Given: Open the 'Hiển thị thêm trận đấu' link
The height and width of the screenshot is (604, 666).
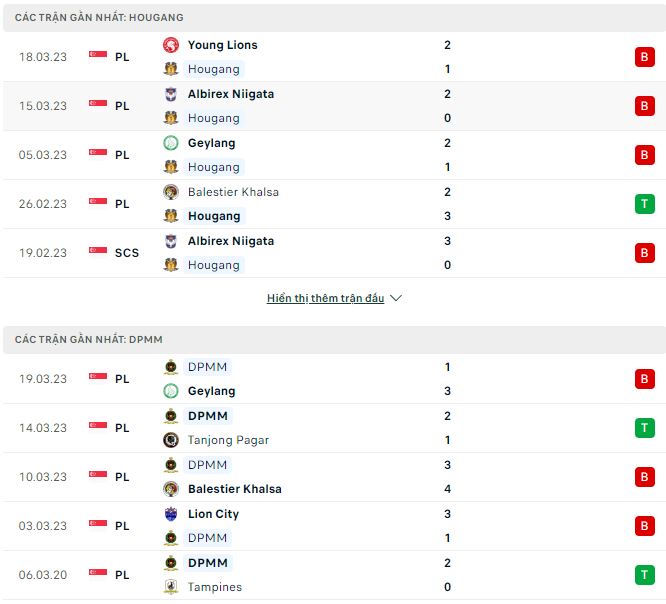Looking at the screenshot, I should pyautogui.click(x=325, y=298).
